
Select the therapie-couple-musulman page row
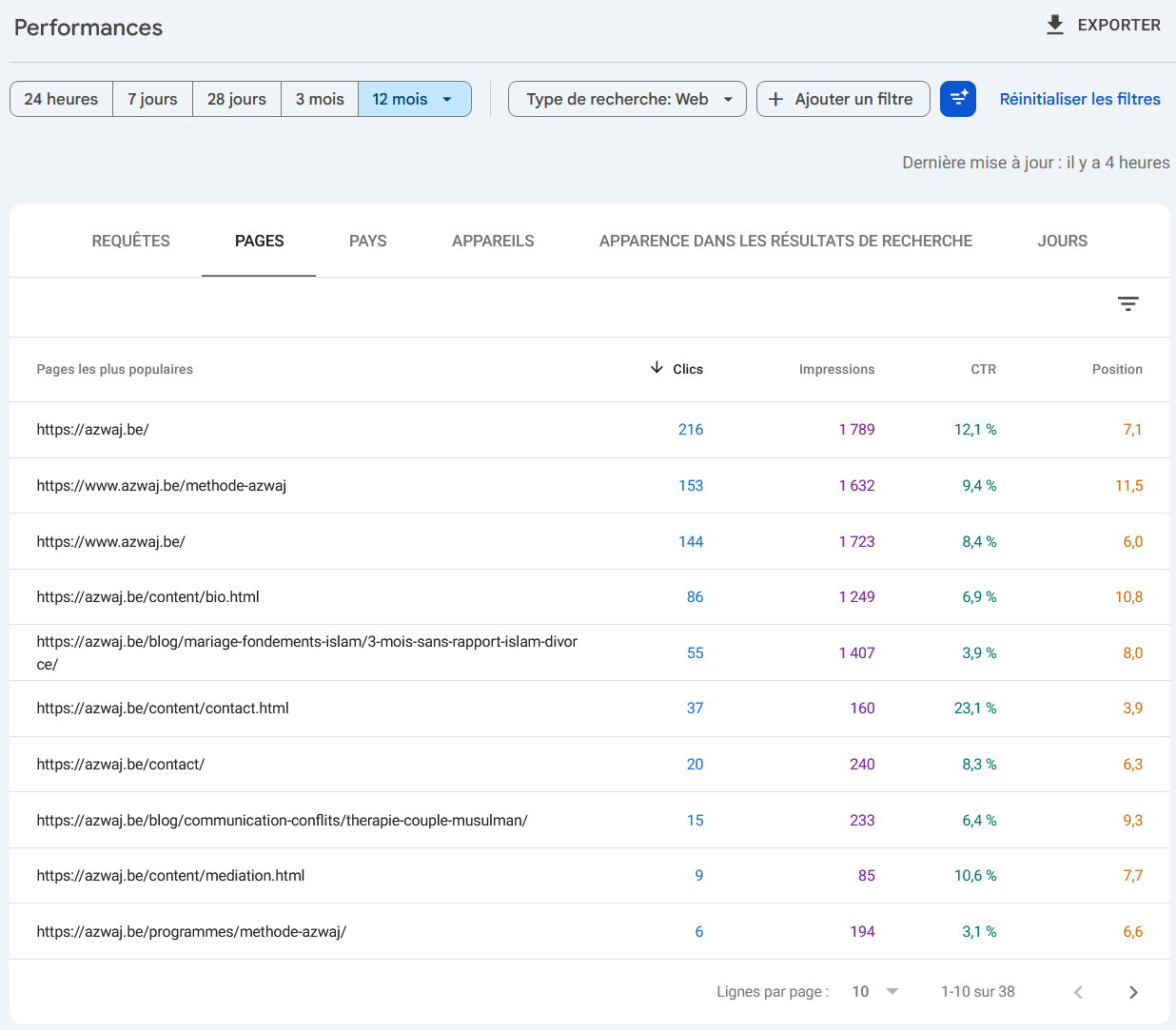click(590, 820)
